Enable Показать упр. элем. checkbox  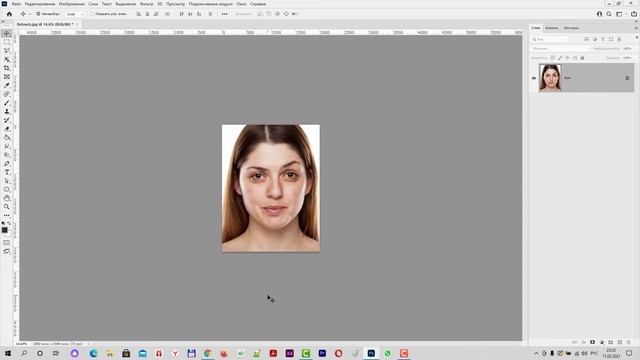92,14
